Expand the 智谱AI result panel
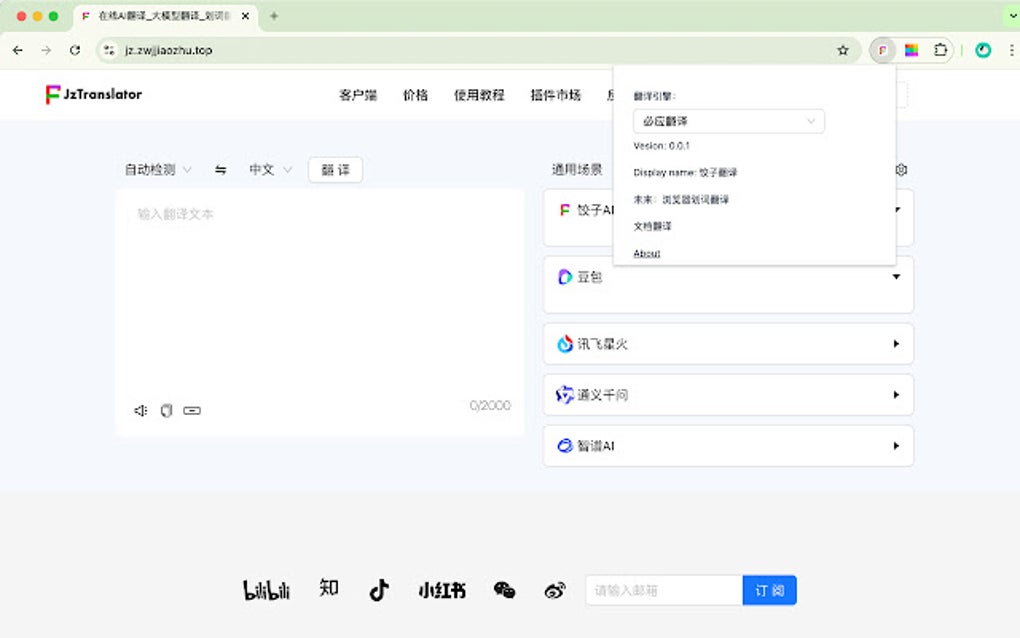The height and width of the screenshot is (638, 1020). (896, 445)
